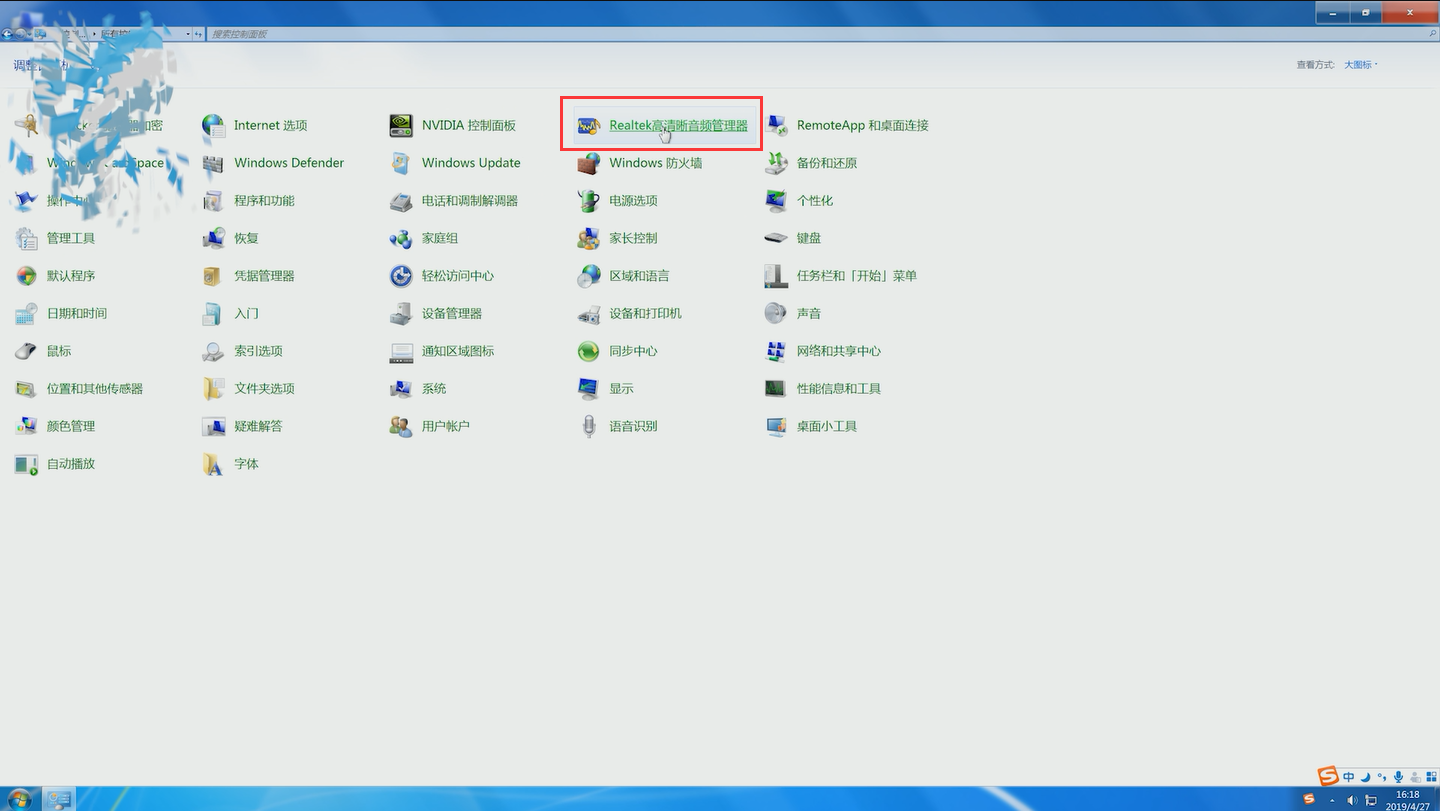Click the Back navigation arrow
This screenshot has height=811, width=1440.
[7, 34]
